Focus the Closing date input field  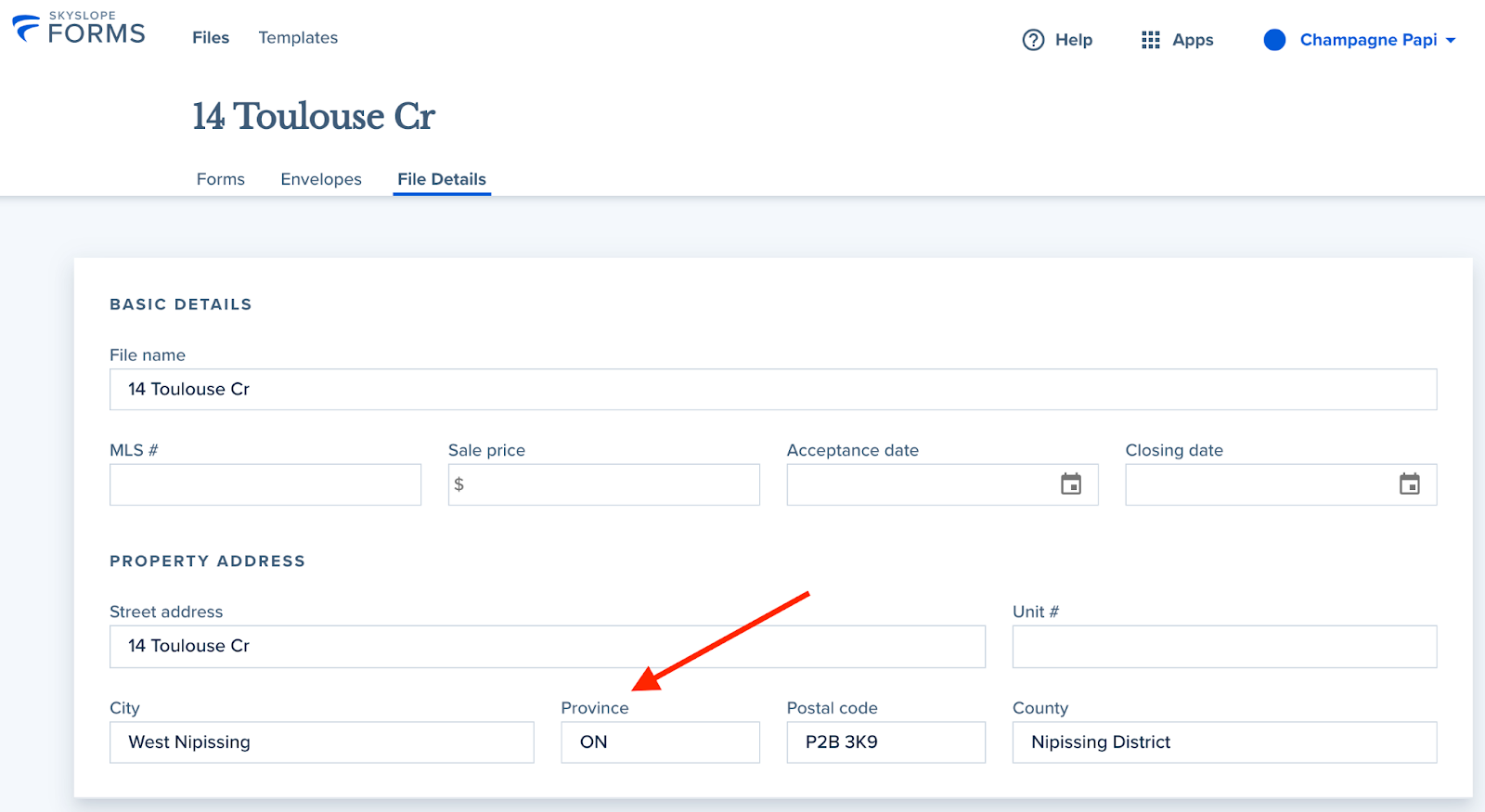pyautogui.click(x=1282, y=484)
